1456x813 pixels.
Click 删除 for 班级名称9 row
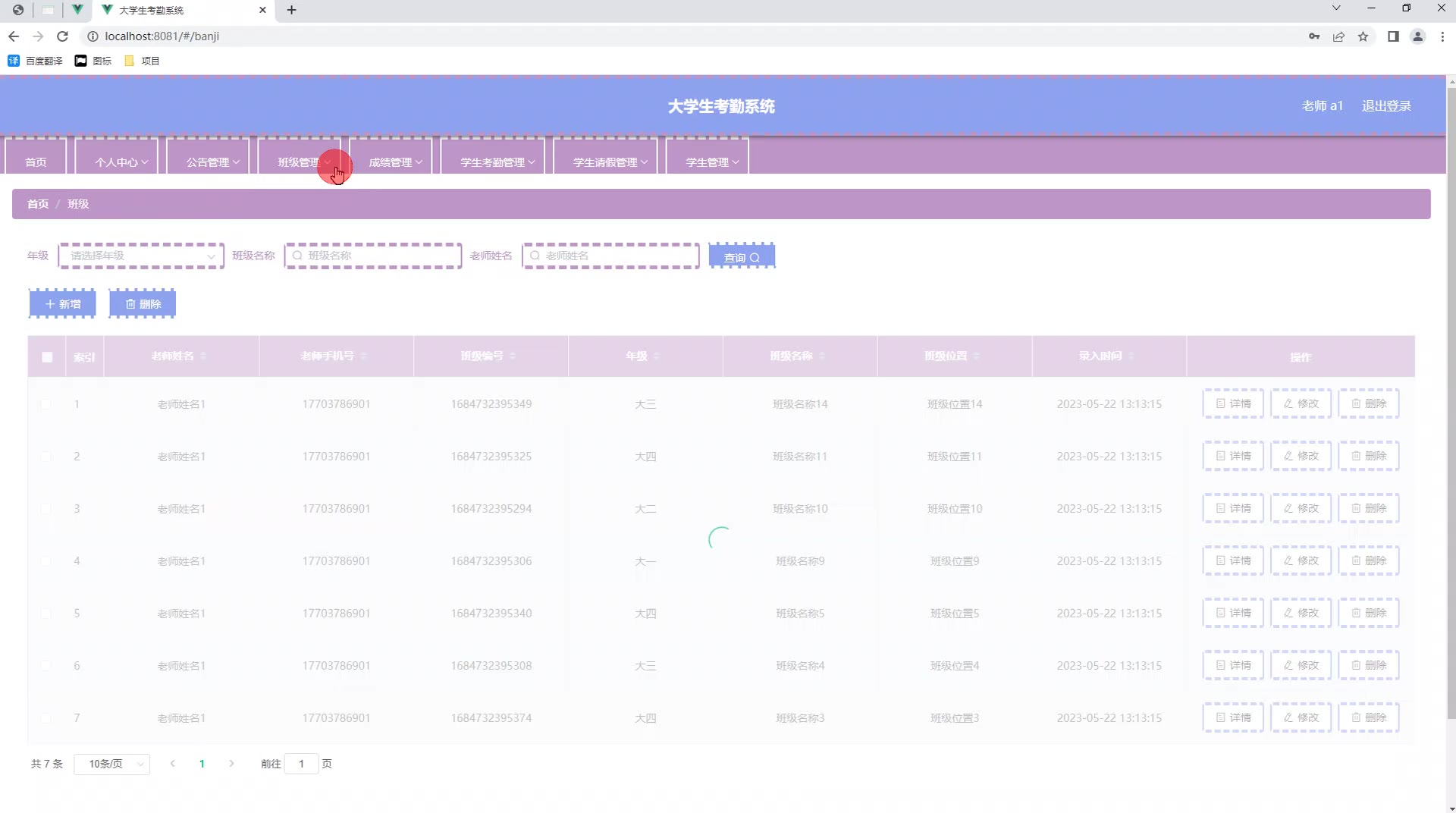[1369, 561]
